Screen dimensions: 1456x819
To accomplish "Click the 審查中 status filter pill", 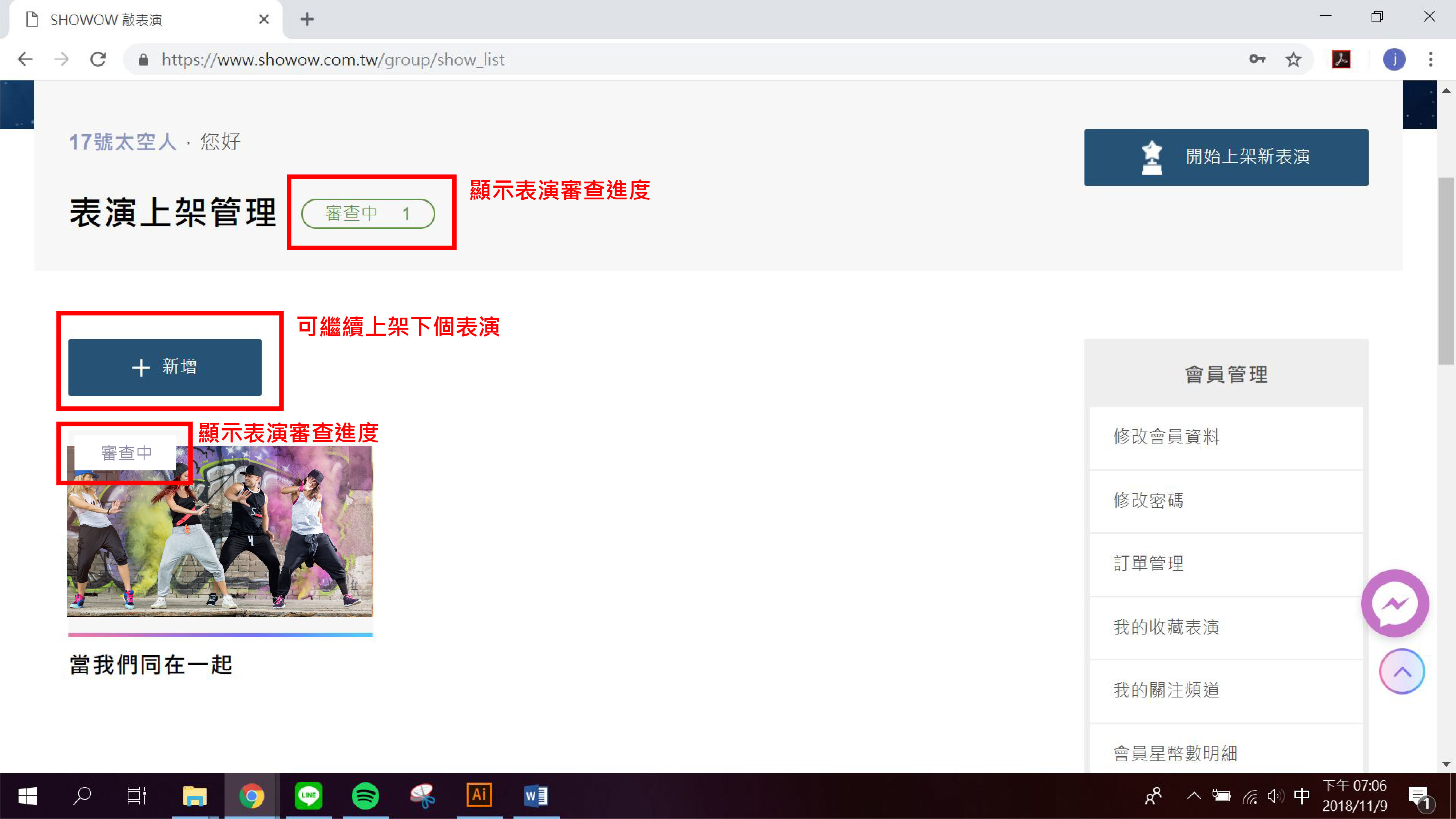I will pos(368,214).
